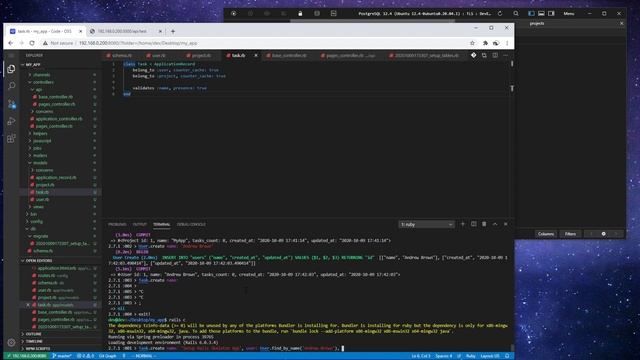Select the ruby terminal dropdown
Viewport: 640px width, 360px height.
click(x=426, y=224)
